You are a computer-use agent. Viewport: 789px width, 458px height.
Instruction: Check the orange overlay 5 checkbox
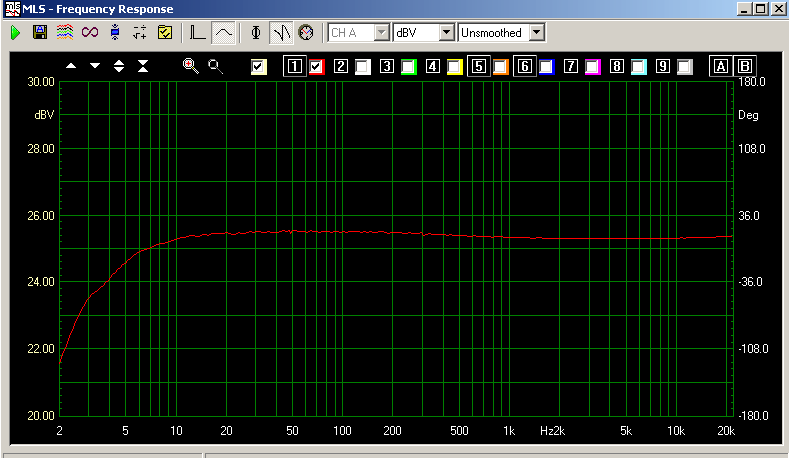coord(500,66)
